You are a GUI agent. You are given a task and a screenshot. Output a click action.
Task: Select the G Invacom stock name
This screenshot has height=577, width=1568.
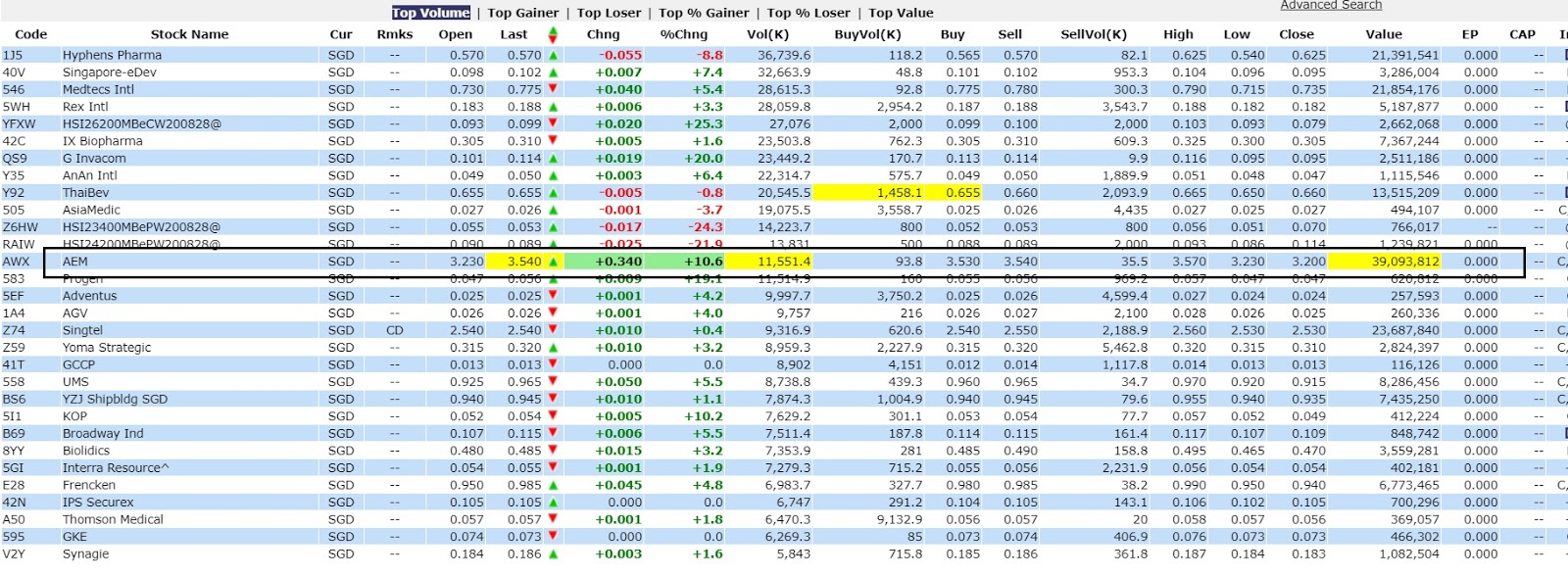(x=94, y=159)
